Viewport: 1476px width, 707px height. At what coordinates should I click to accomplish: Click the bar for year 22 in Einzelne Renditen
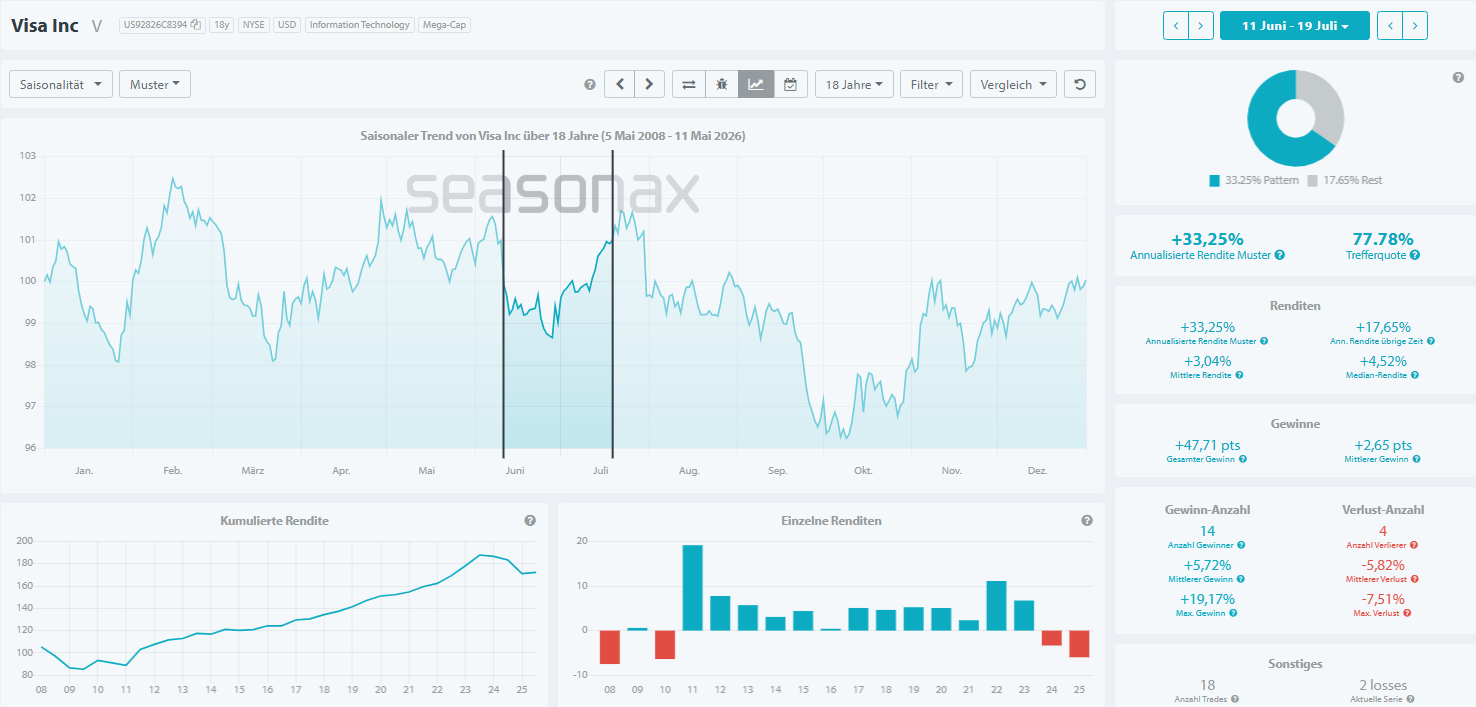[996, 605]
